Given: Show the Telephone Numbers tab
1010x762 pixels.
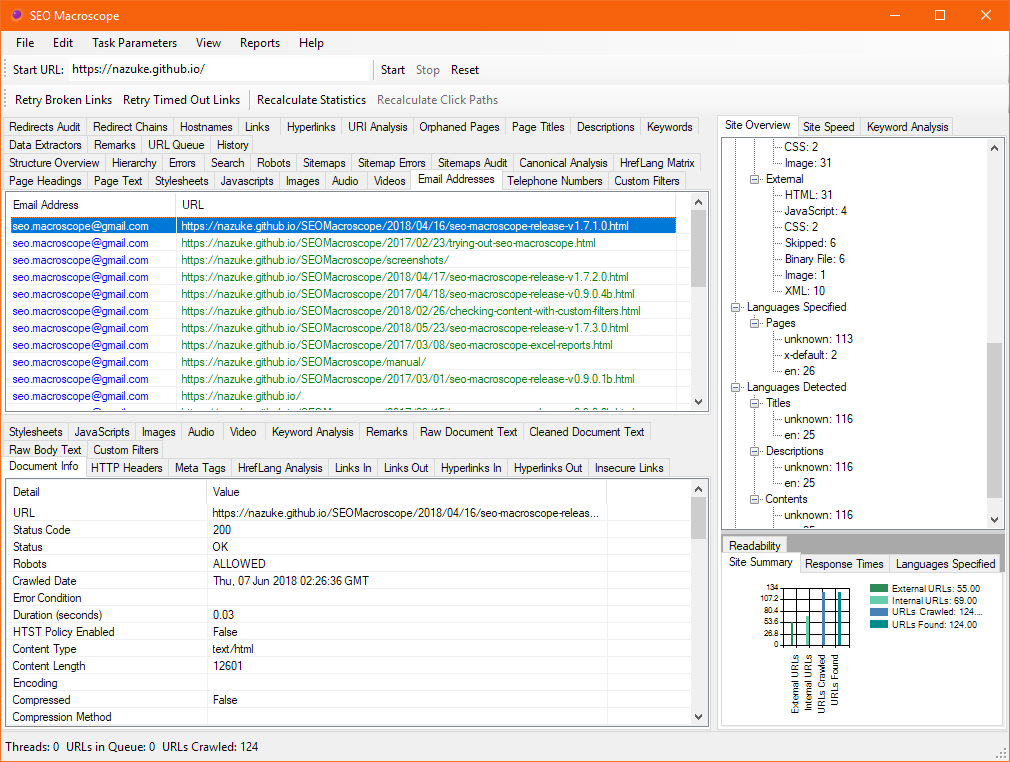Looking at the screenshot, I should [x=555, y=181].
